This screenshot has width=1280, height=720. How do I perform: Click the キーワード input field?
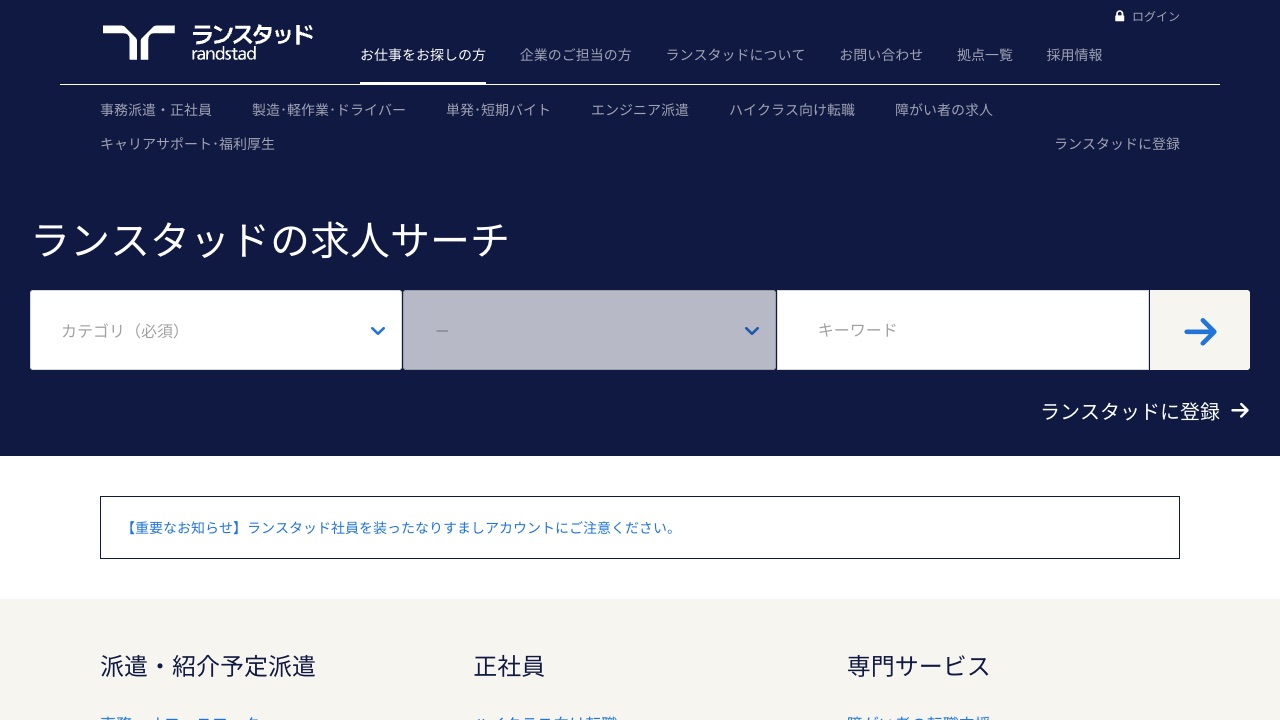963,330
